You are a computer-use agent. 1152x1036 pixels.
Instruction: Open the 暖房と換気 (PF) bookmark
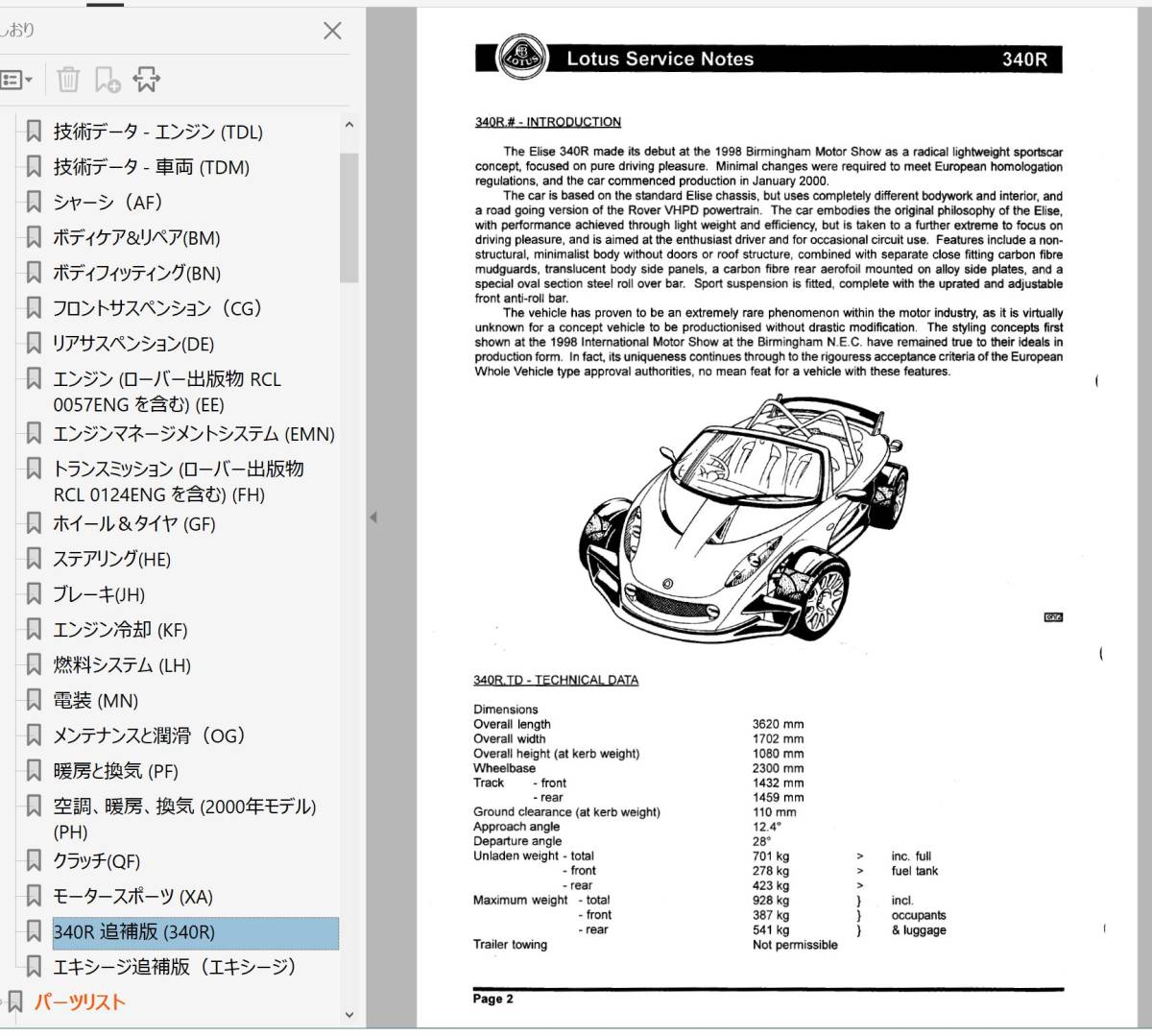(115, 771)
